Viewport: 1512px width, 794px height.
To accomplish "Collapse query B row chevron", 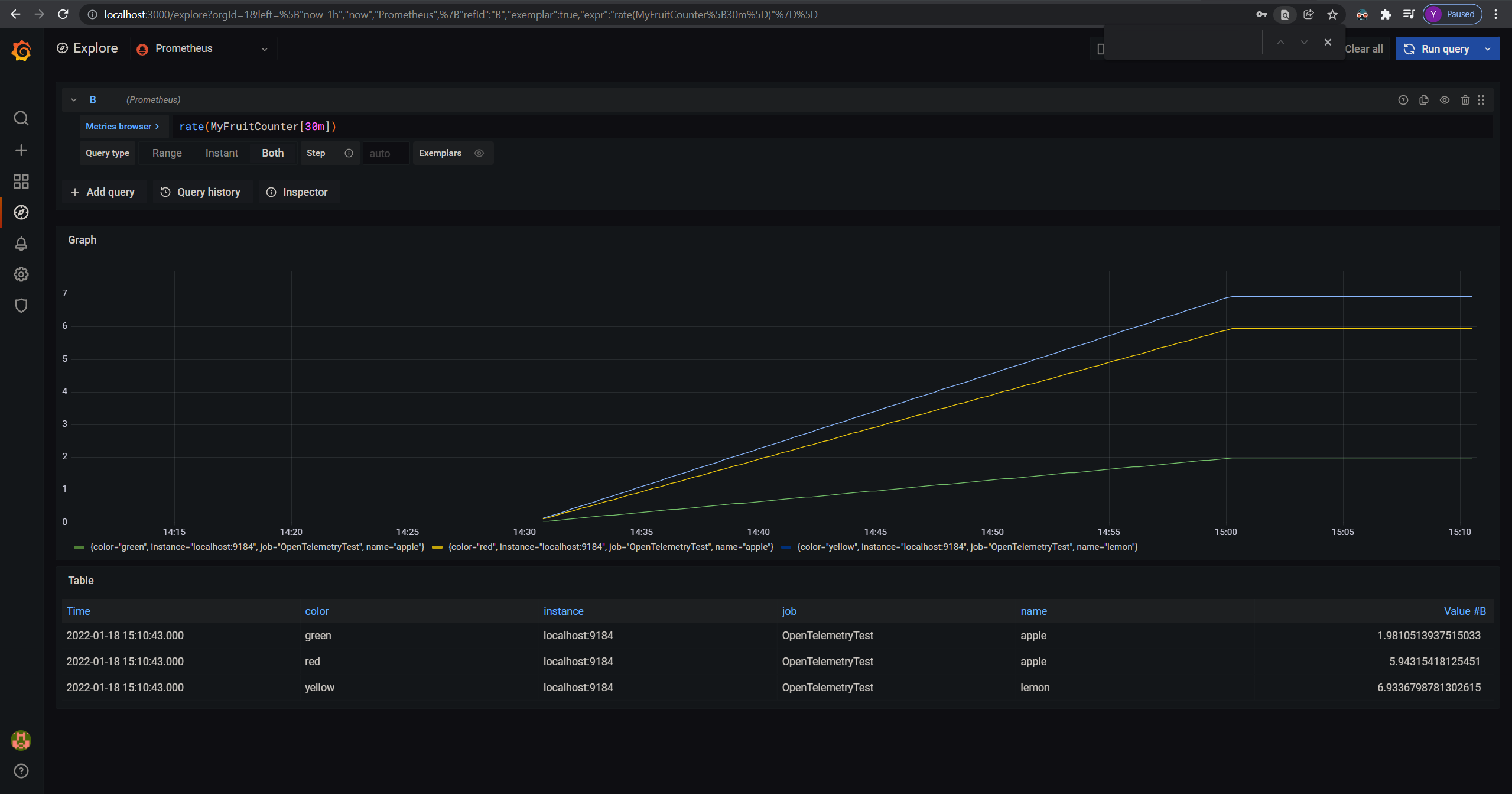I will point(74,100).
